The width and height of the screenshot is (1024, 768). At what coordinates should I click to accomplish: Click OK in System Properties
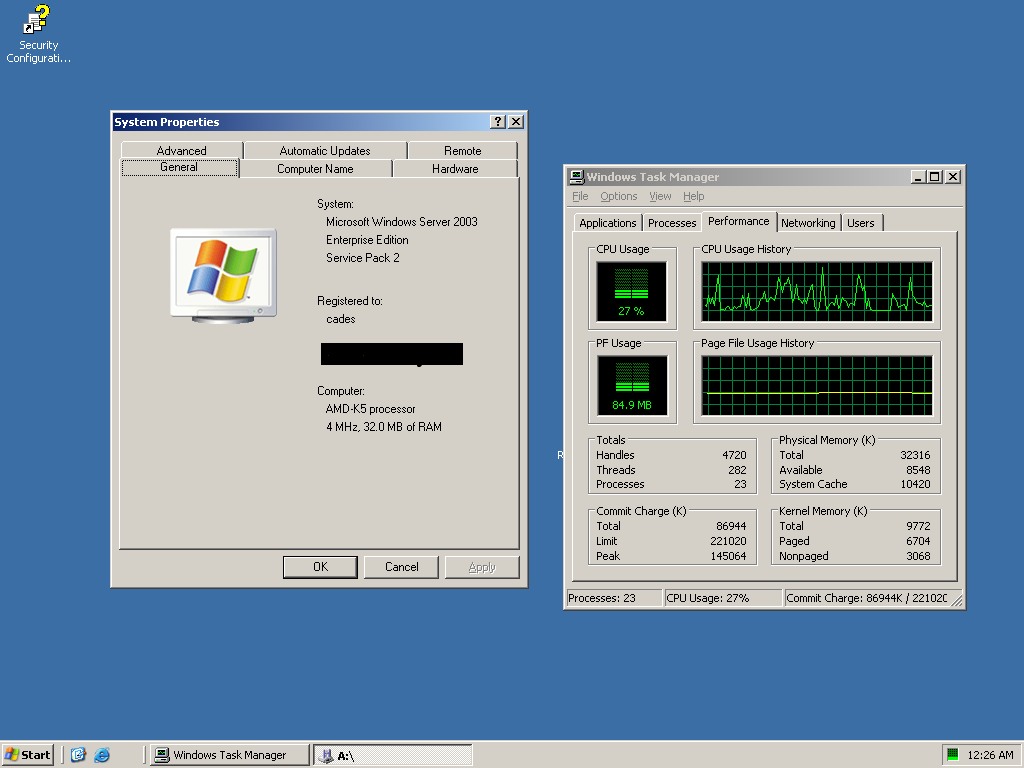pos(320,567)
